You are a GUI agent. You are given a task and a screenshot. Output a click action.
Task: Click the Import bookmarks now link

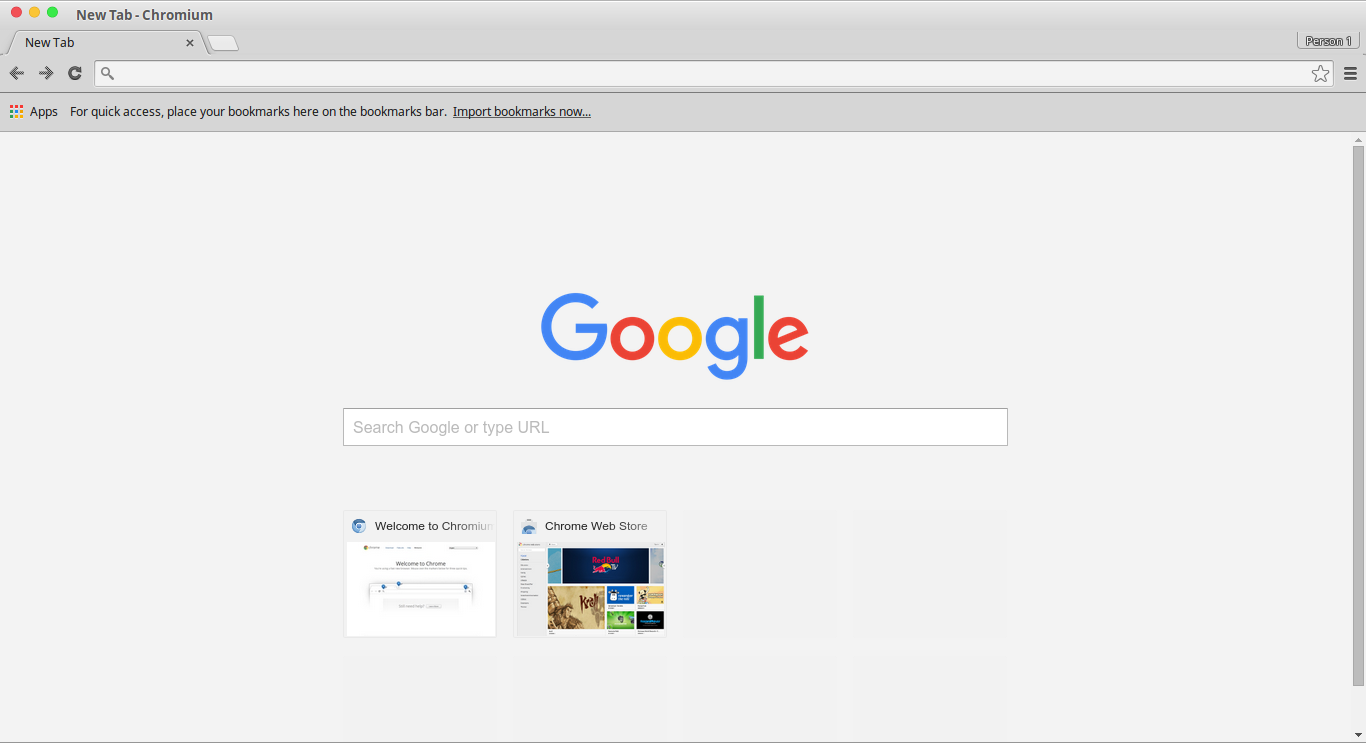(522, 112)
